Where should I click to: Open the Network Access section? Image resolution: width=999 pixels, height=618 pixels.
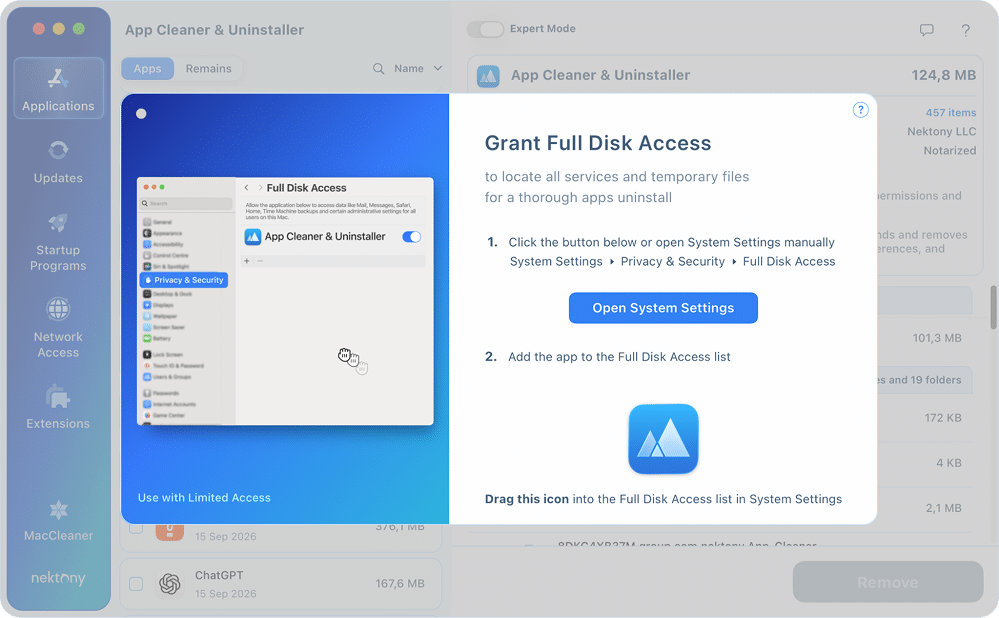click(58, 328)
